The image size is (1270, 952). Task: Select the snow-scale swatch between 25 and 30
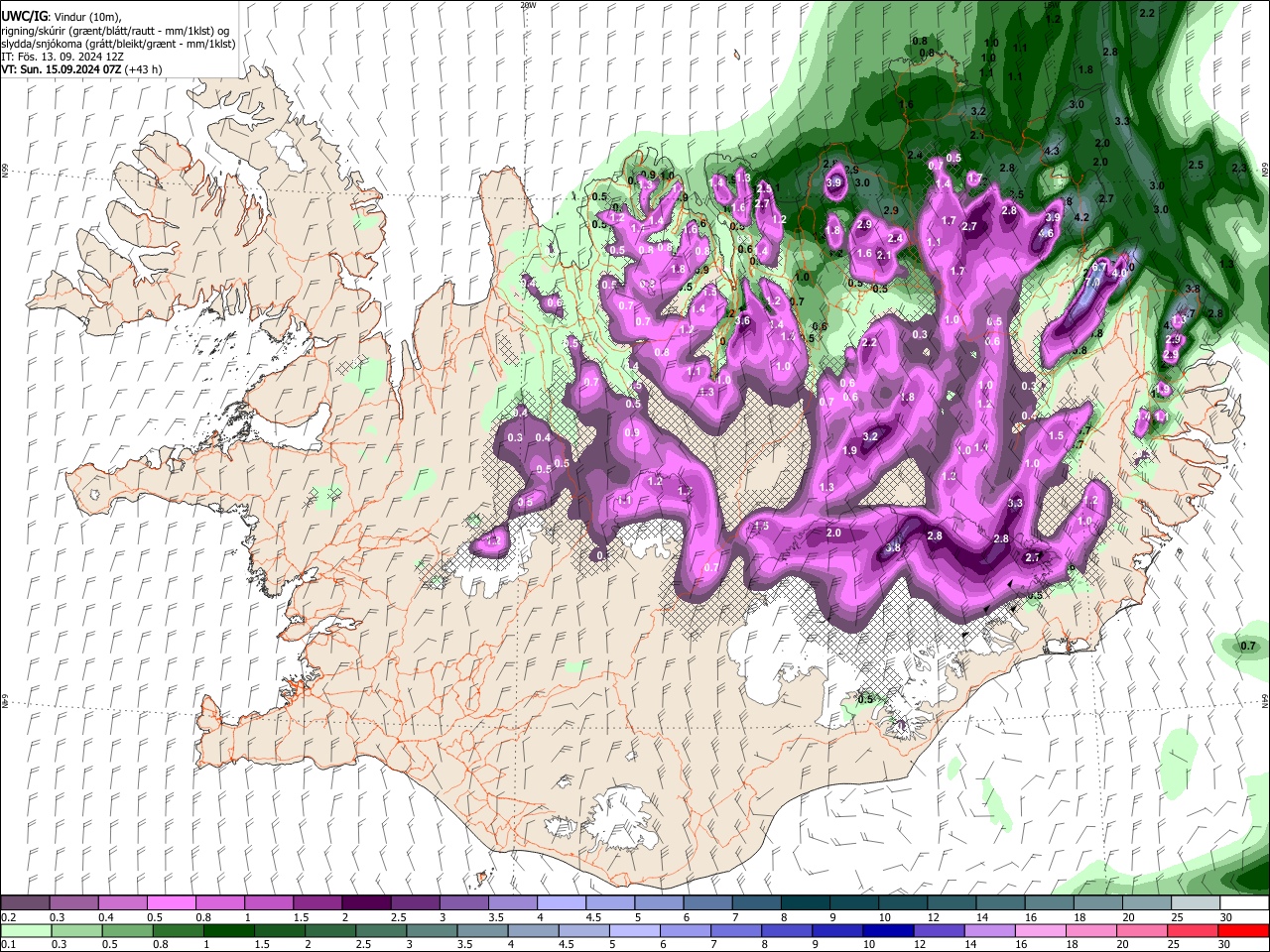[x=1194, y=903]
